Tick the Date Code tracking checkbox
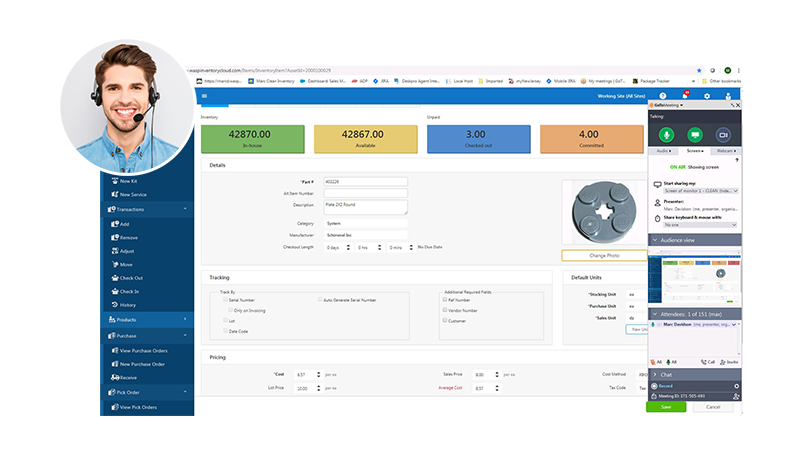 tap(225, 331)
